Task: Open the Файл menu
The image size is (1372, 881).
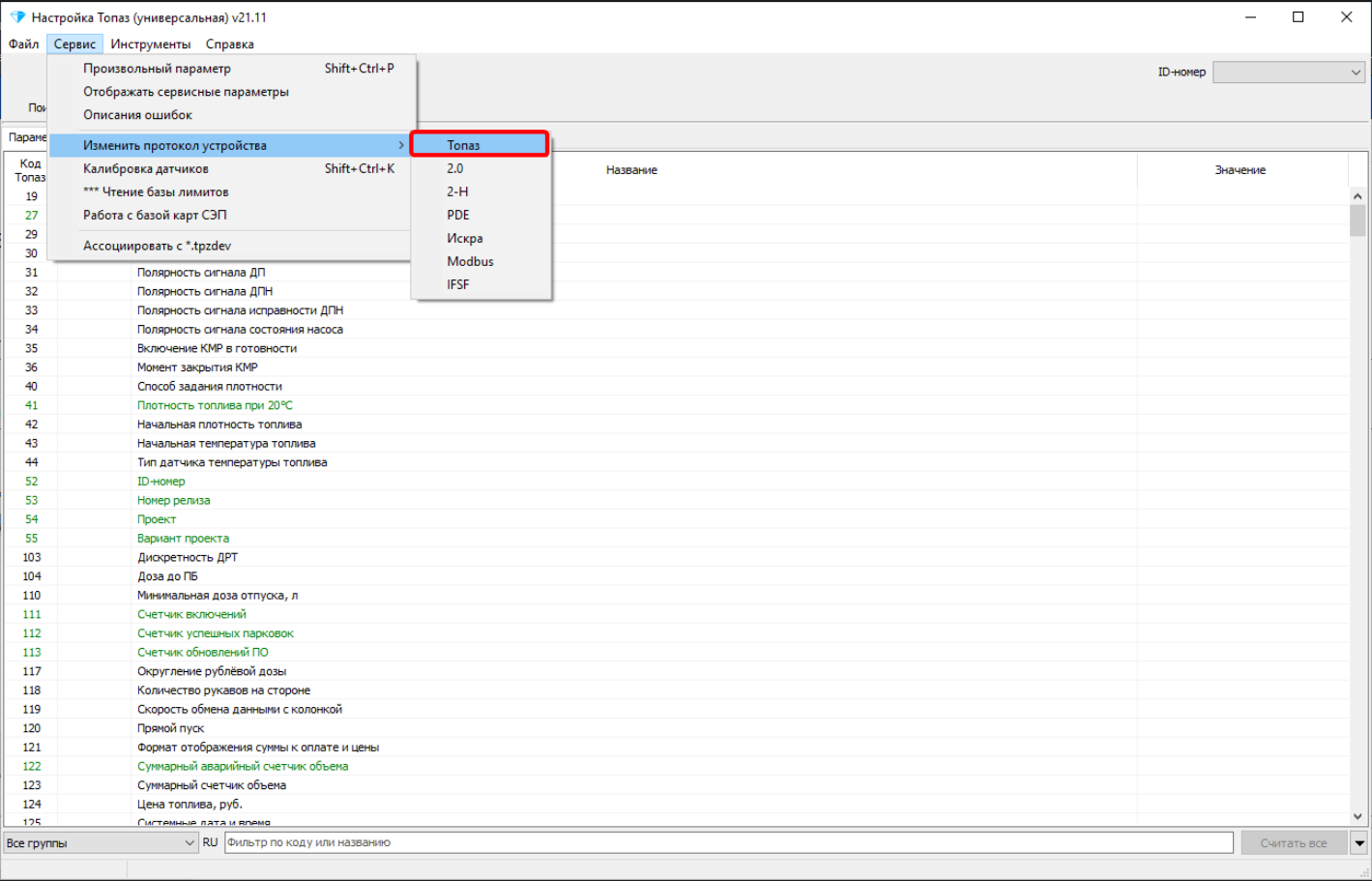Action: [x=24, y=44]
